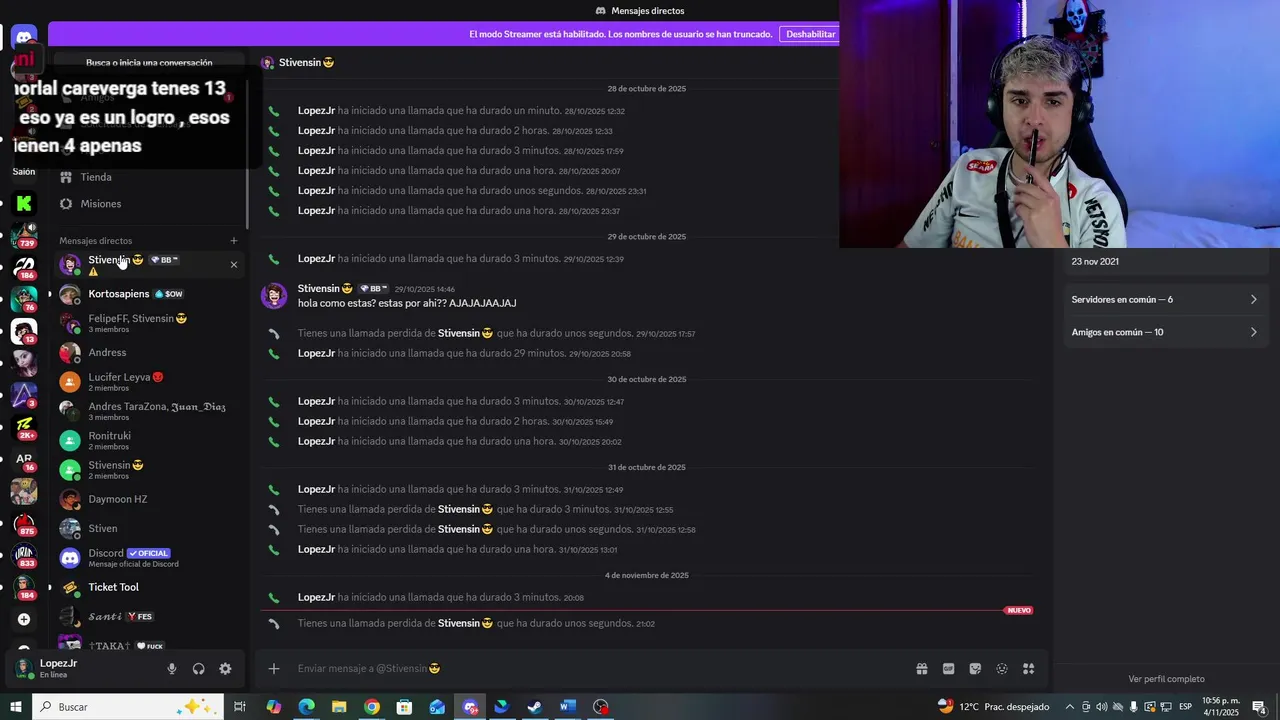Open Task View in taskbar
The image size is (1280, 720).
240,707
